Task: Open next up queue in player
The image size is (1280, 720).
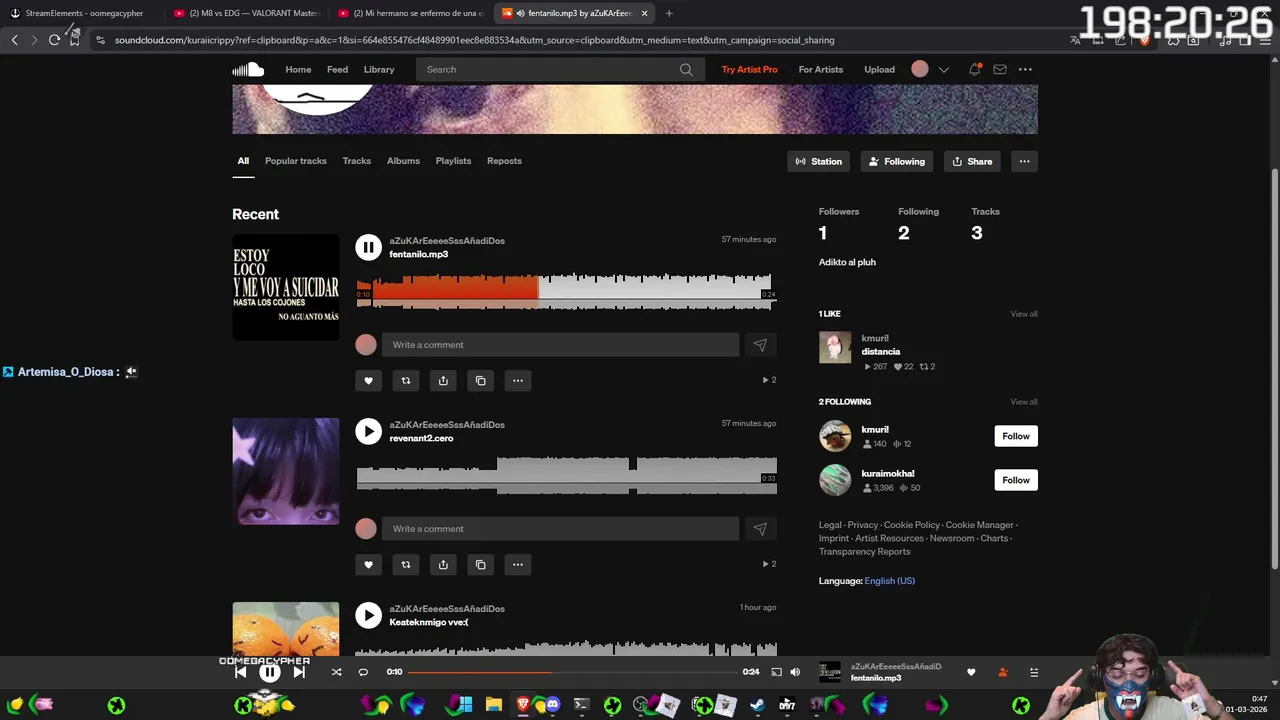Action: coord(1034,672)
